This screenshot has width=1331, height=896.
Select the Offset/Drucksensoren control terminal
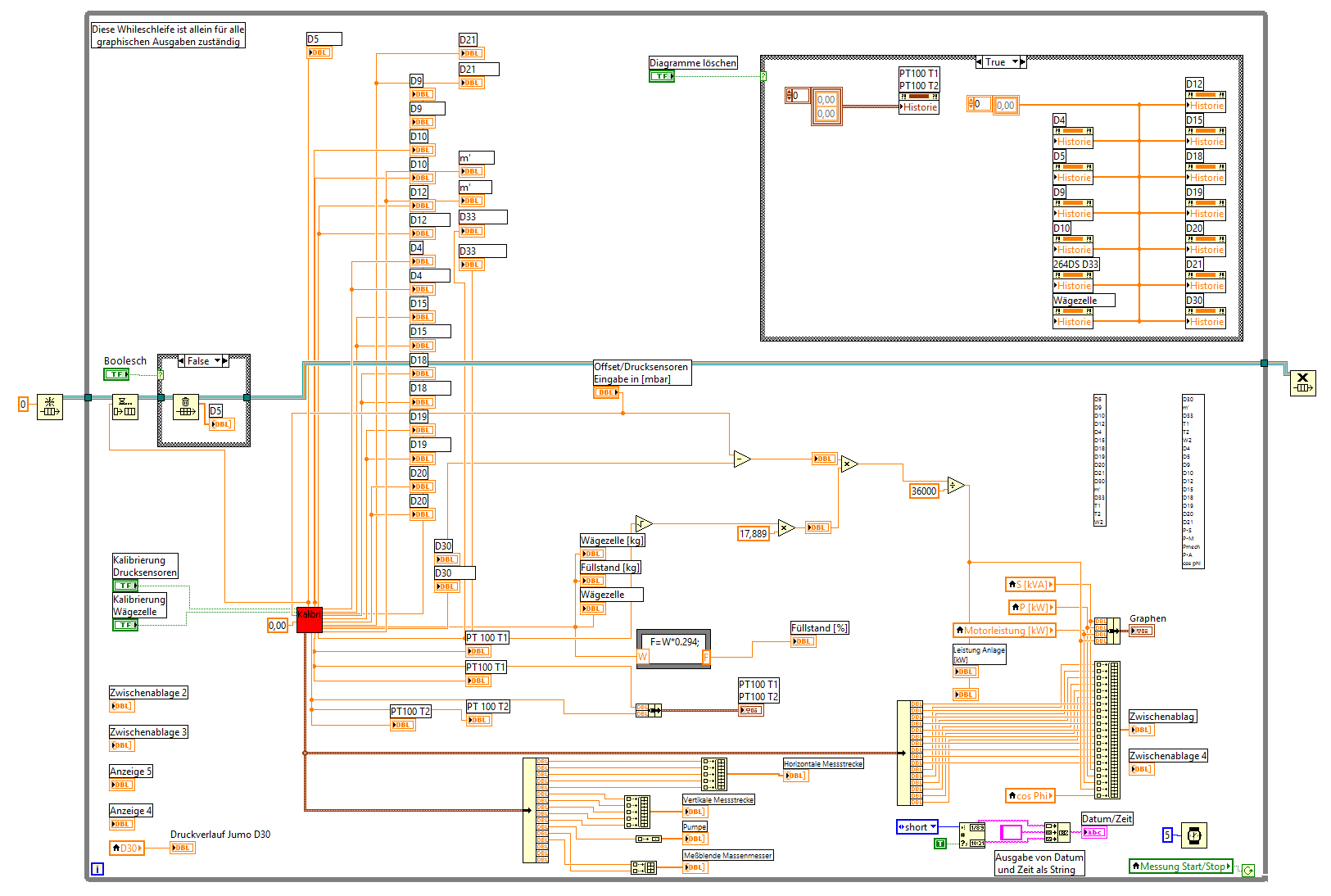(607, 393)
